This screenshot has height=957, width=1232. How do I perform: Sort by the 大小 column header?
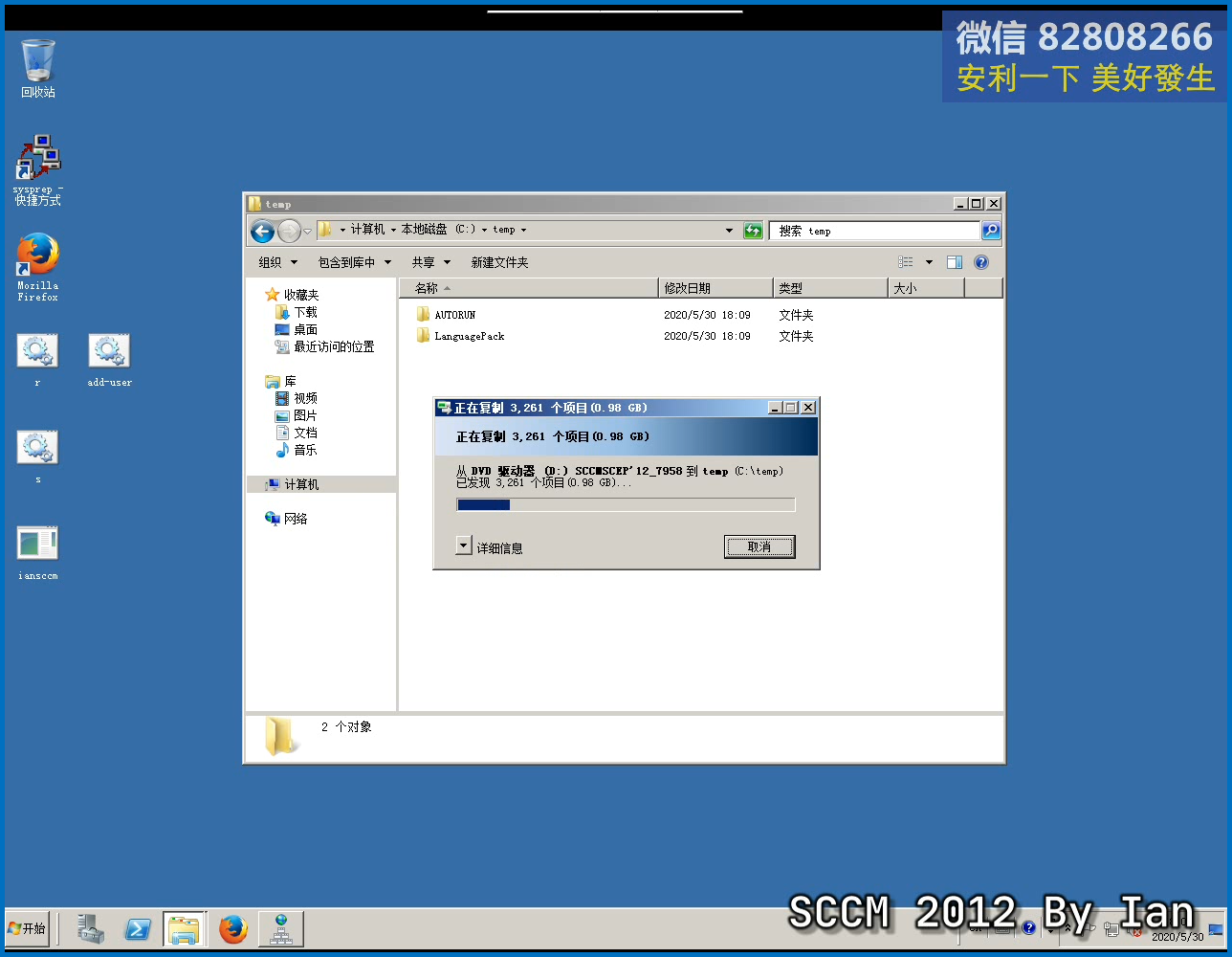tap(927, 288)
